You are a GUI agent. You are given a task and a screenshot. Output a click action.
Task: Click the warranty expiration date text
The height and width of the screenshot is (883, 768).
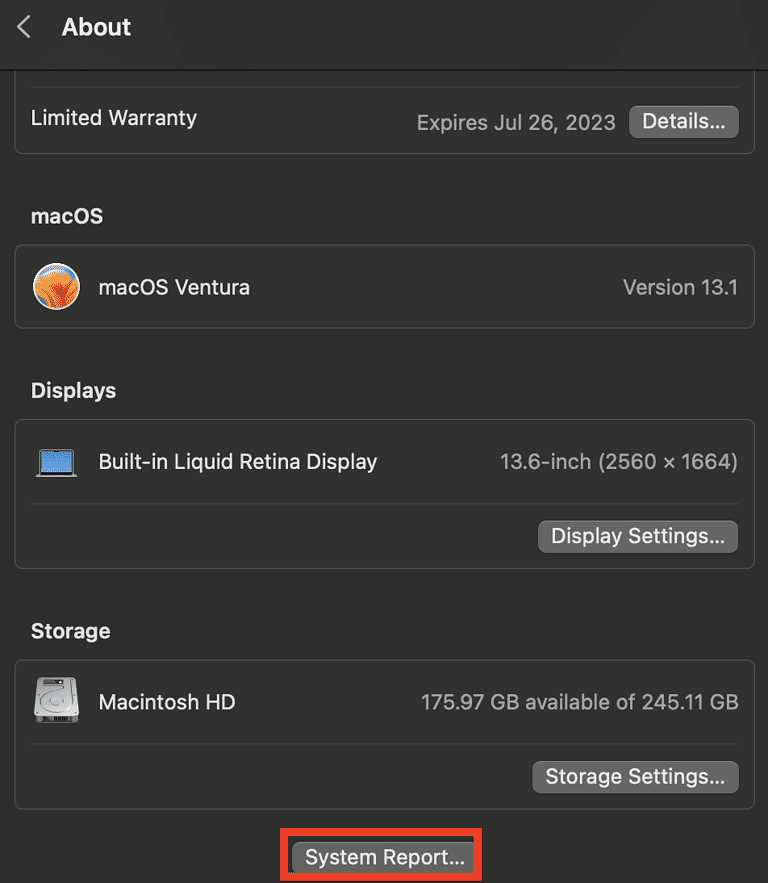(x=515, y=123)
